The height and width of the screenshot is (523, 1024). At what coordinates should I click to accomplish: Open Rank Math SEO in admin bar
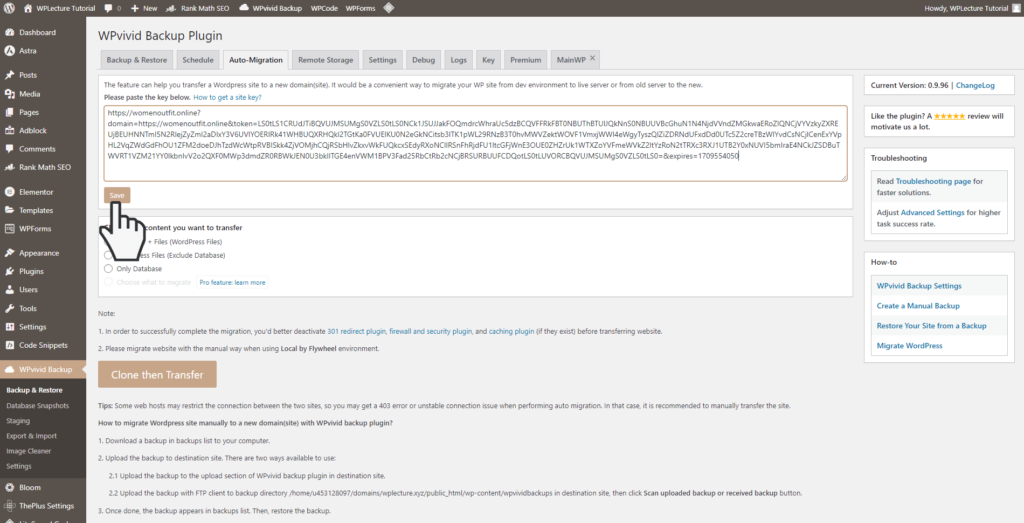click(197, 8)
